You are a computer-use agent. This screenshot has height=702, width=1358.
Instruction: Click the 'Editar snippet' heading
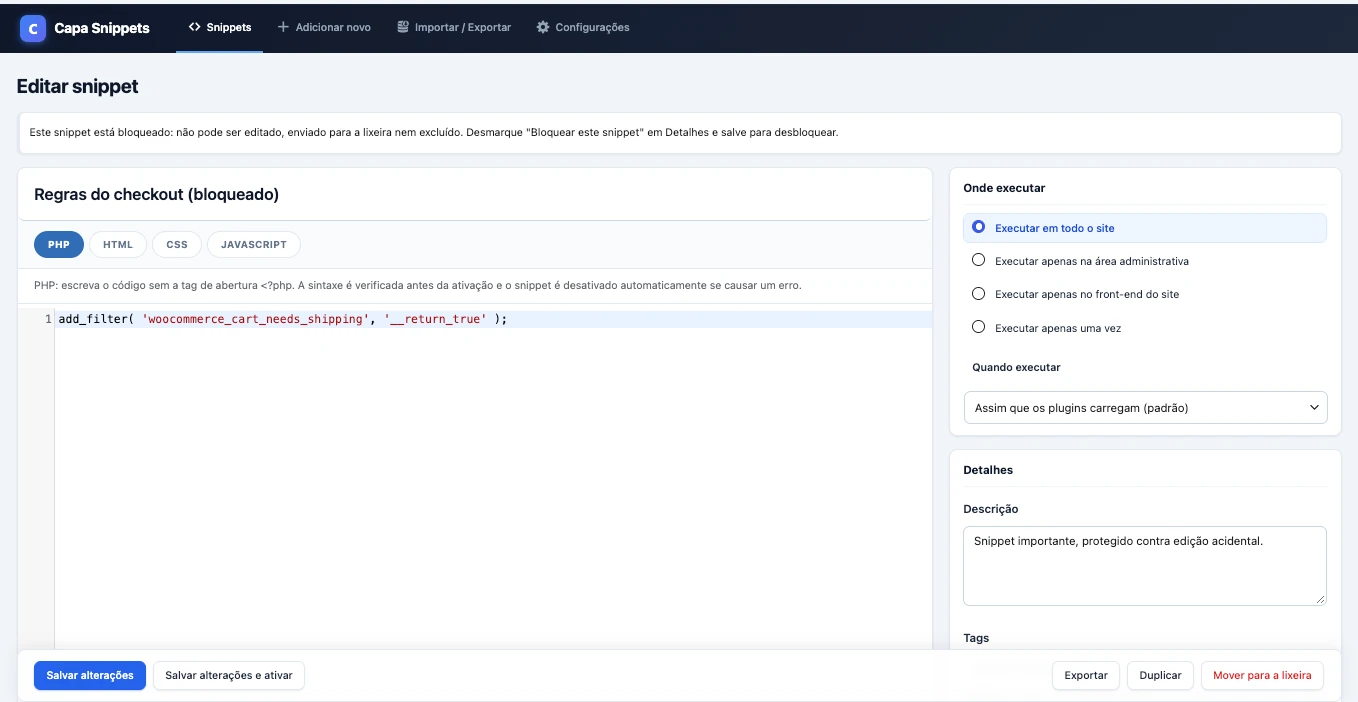point(78,86)
